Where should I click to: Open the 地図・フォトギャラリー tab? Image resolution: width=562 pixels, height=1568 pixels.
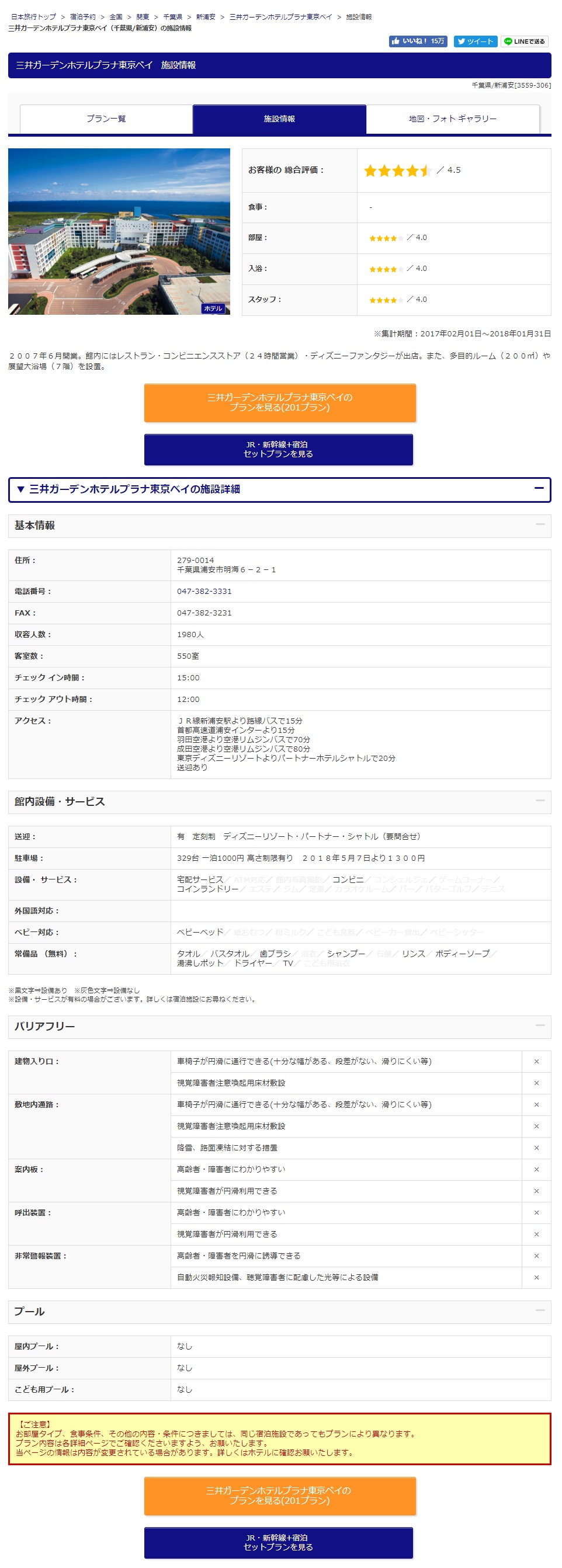click(x=452, y=119)
